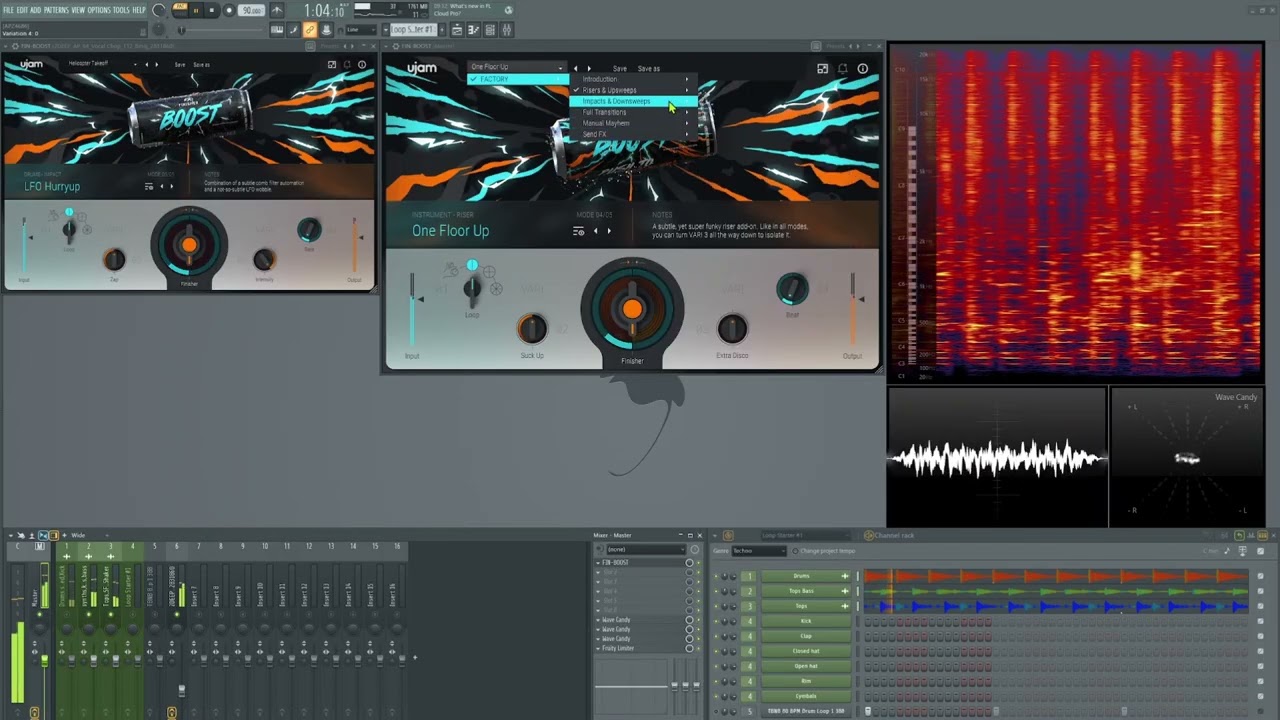The image size is (1280, 720).
Task: Open the TOOLS menu
Action: 122,10
